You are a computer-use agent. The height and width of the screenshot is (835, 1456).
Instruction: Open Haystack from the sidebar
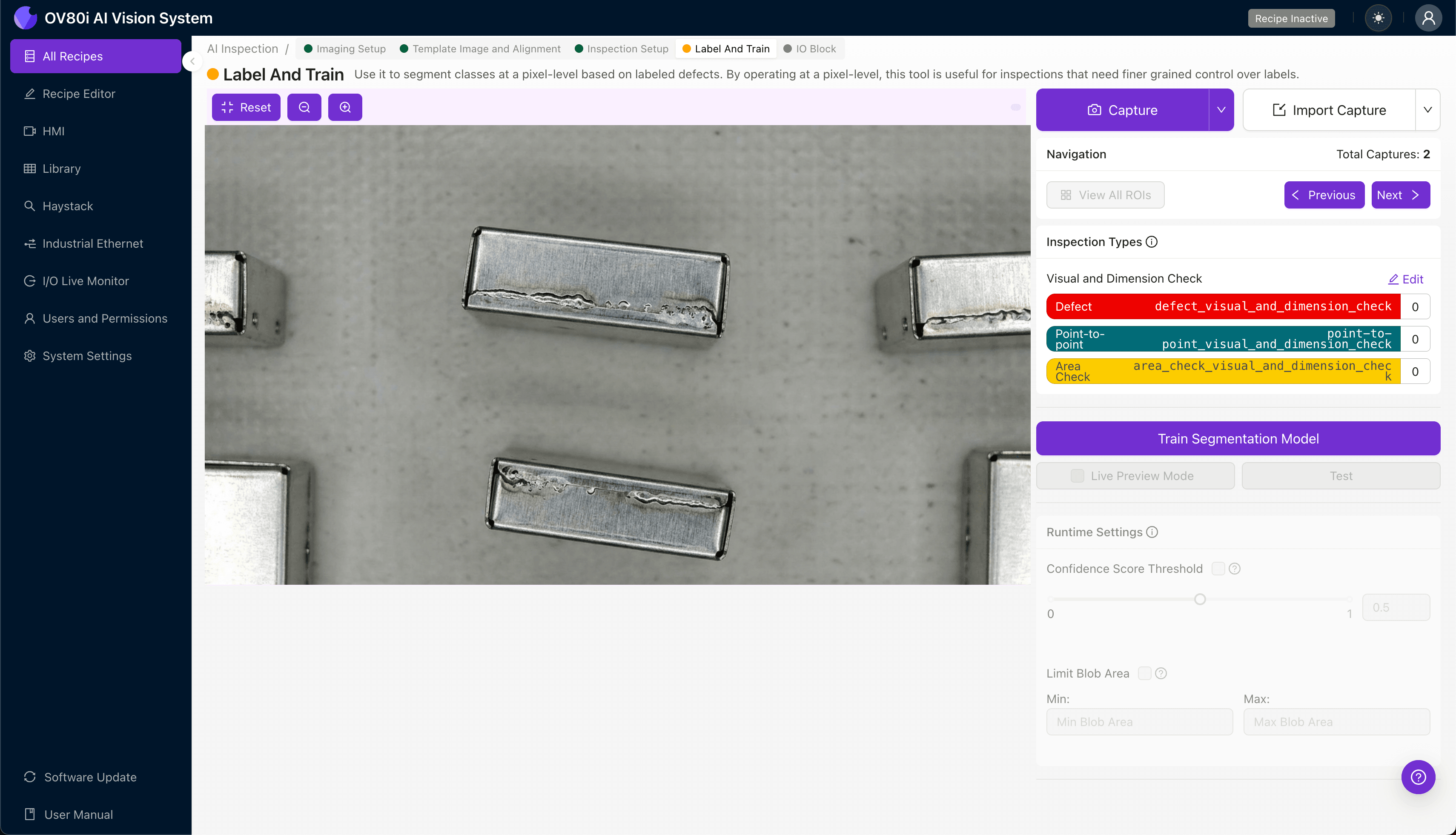(67, 206)
